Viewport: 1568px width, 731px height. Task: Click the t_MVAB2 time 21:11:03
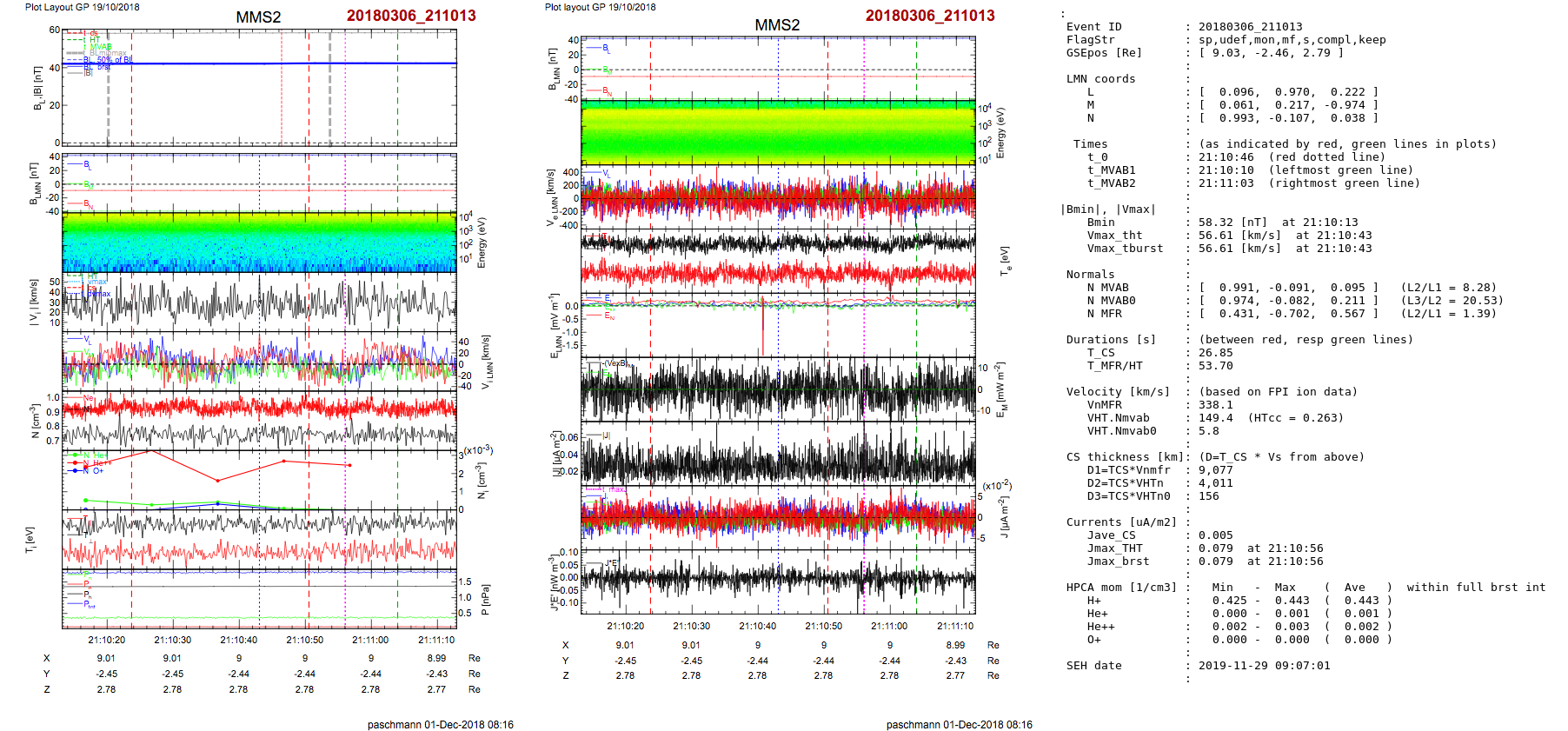point(1226,183)
